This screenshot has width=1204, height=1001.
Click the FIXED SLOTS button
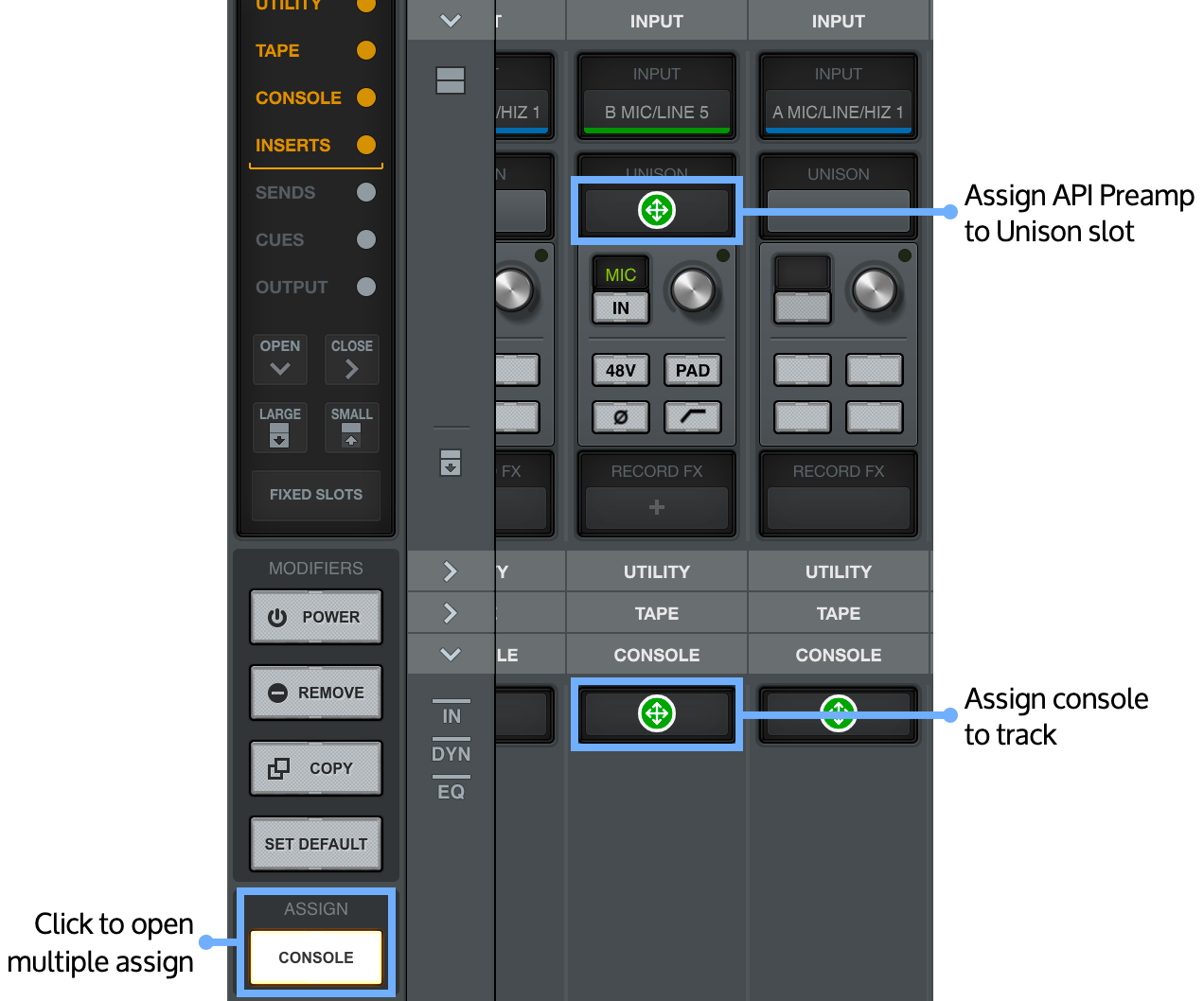point(316,495)
